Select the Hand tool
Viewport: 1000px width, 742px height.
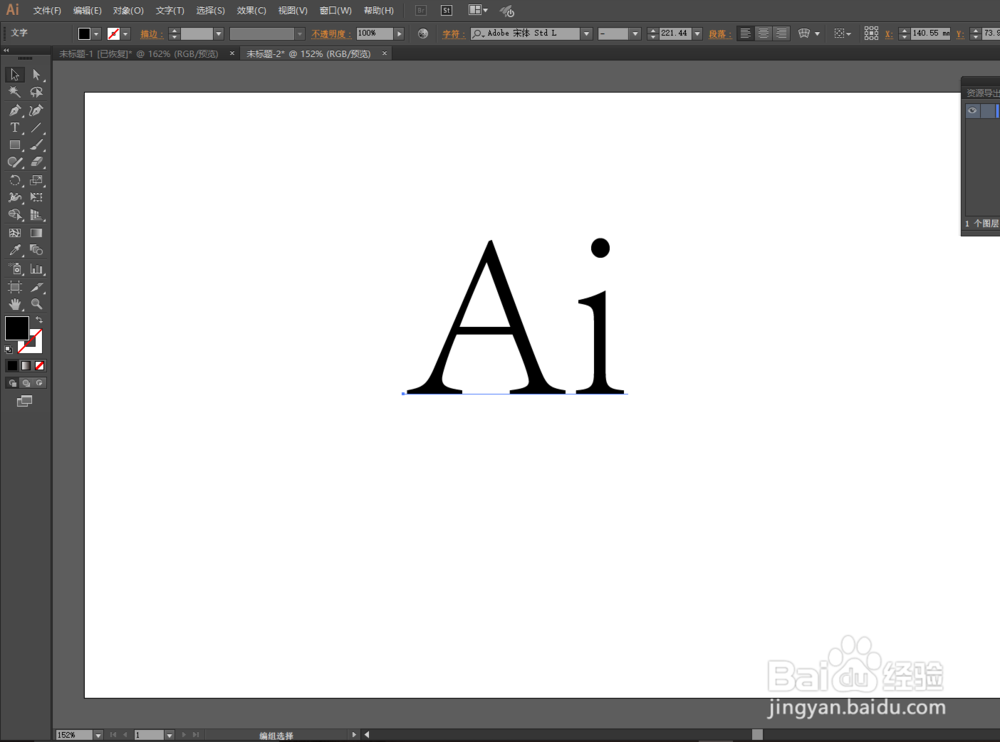click(x=15, y=304)
